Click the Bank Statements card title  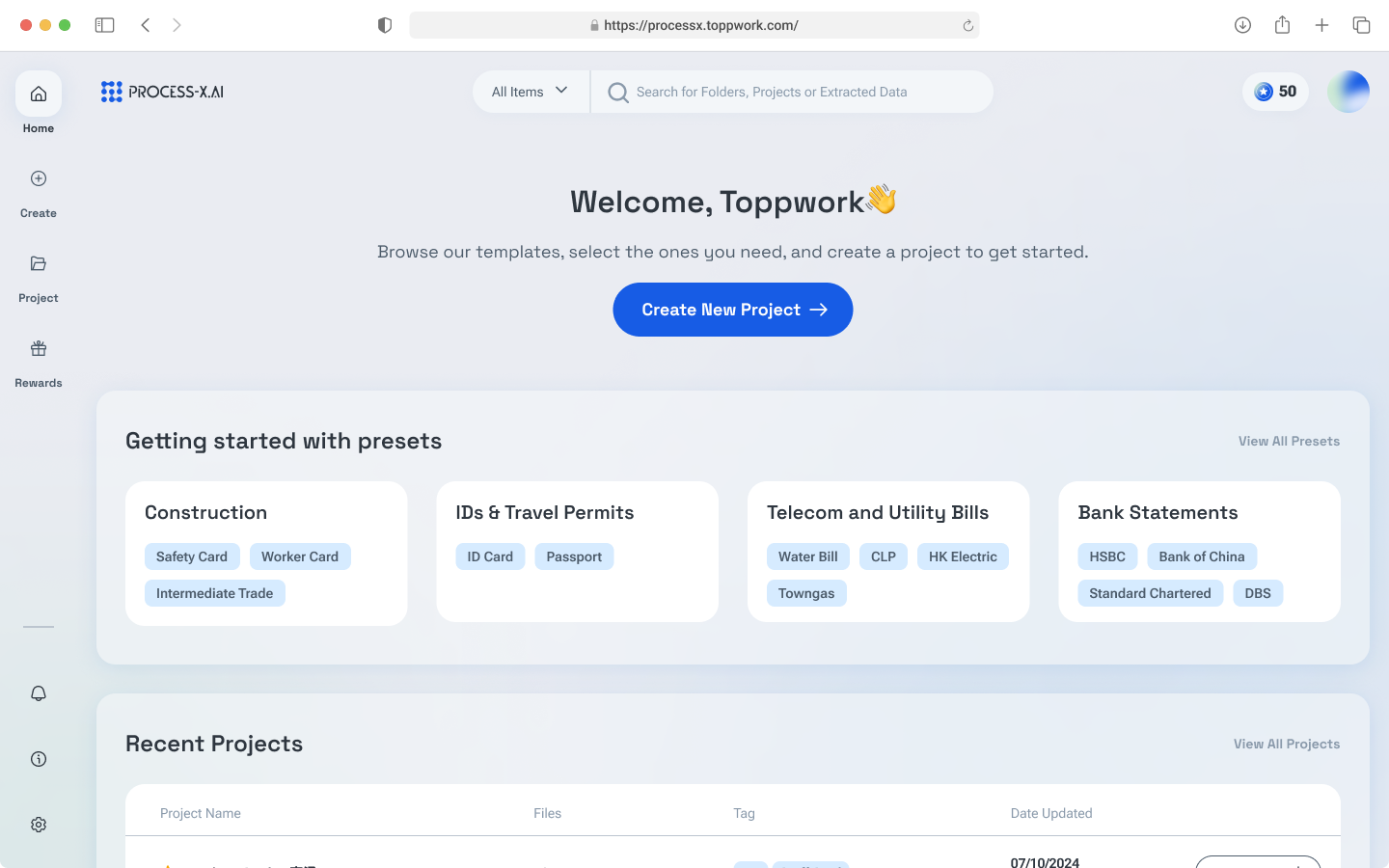[x=1157, y=512]
